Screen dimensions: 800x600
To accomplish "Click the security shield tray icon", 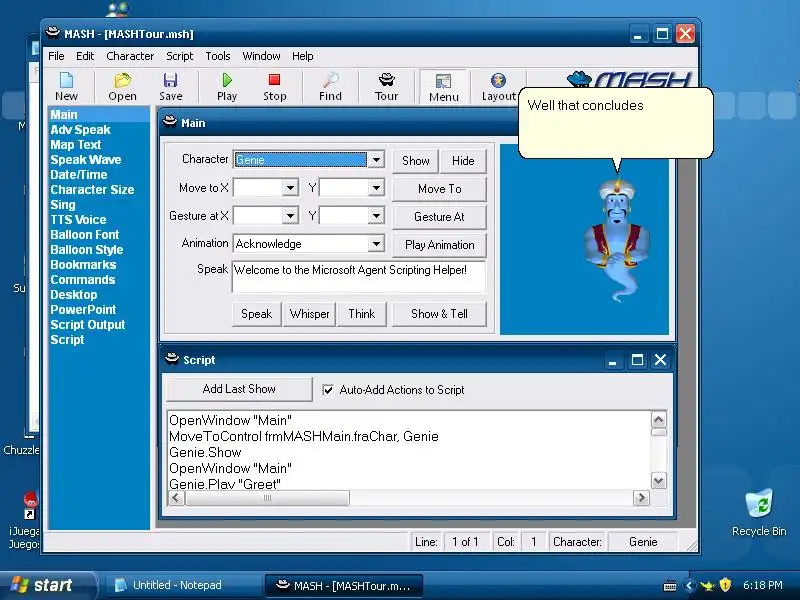I will coord(725,585).
